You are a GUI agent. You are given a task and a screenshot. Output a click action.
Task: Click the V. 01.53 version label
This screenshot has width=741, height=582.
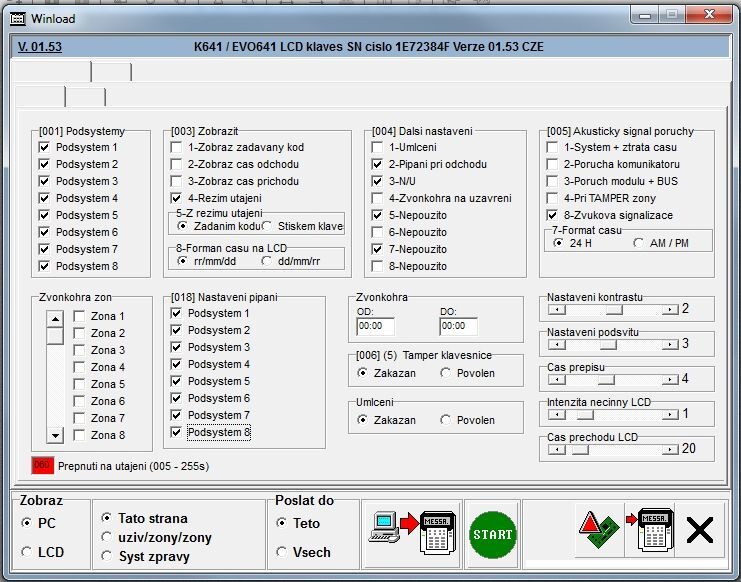click(x=39, y=47)
